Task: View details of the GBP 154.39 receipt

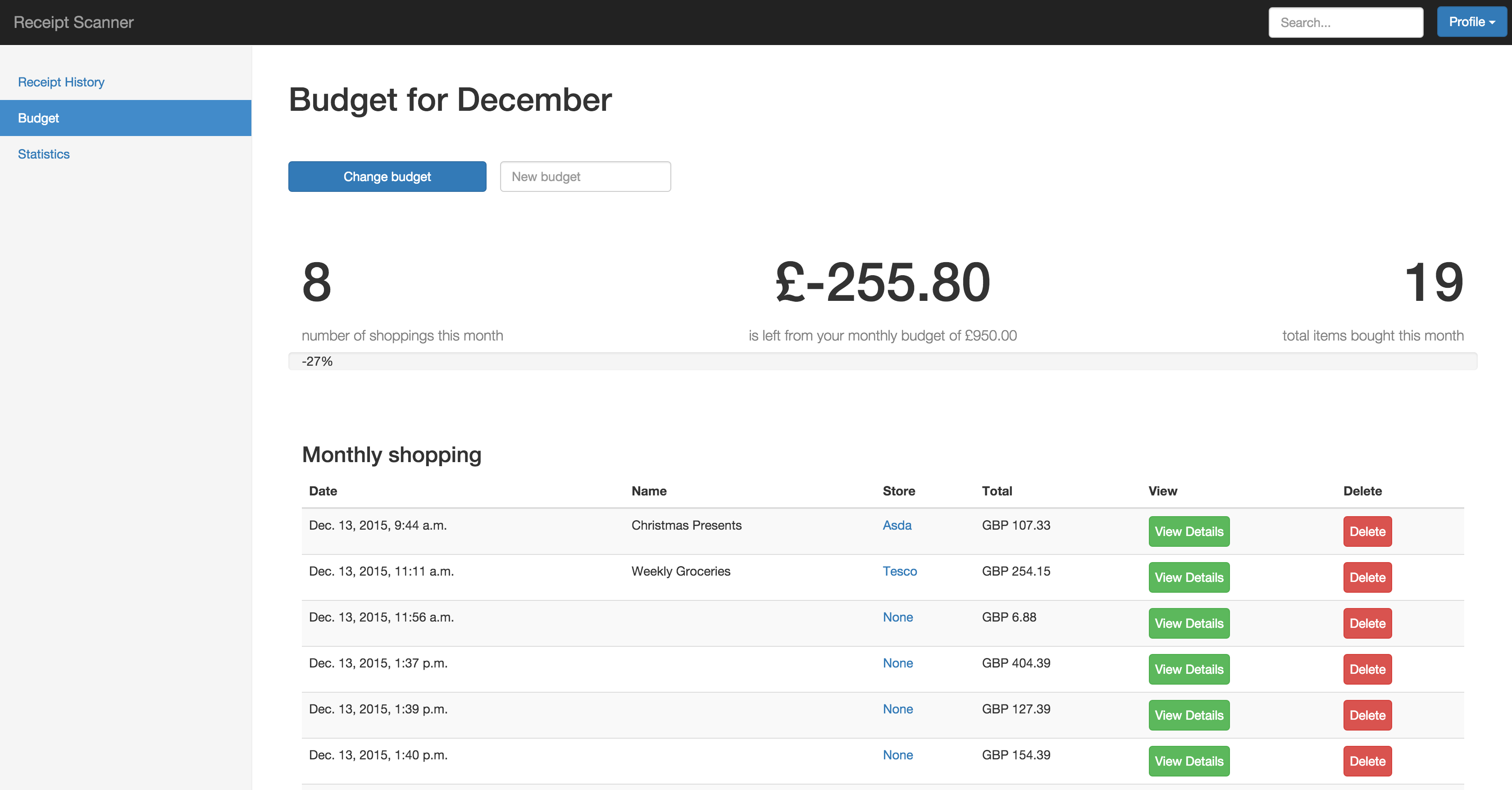Action: coord(1188,761)
